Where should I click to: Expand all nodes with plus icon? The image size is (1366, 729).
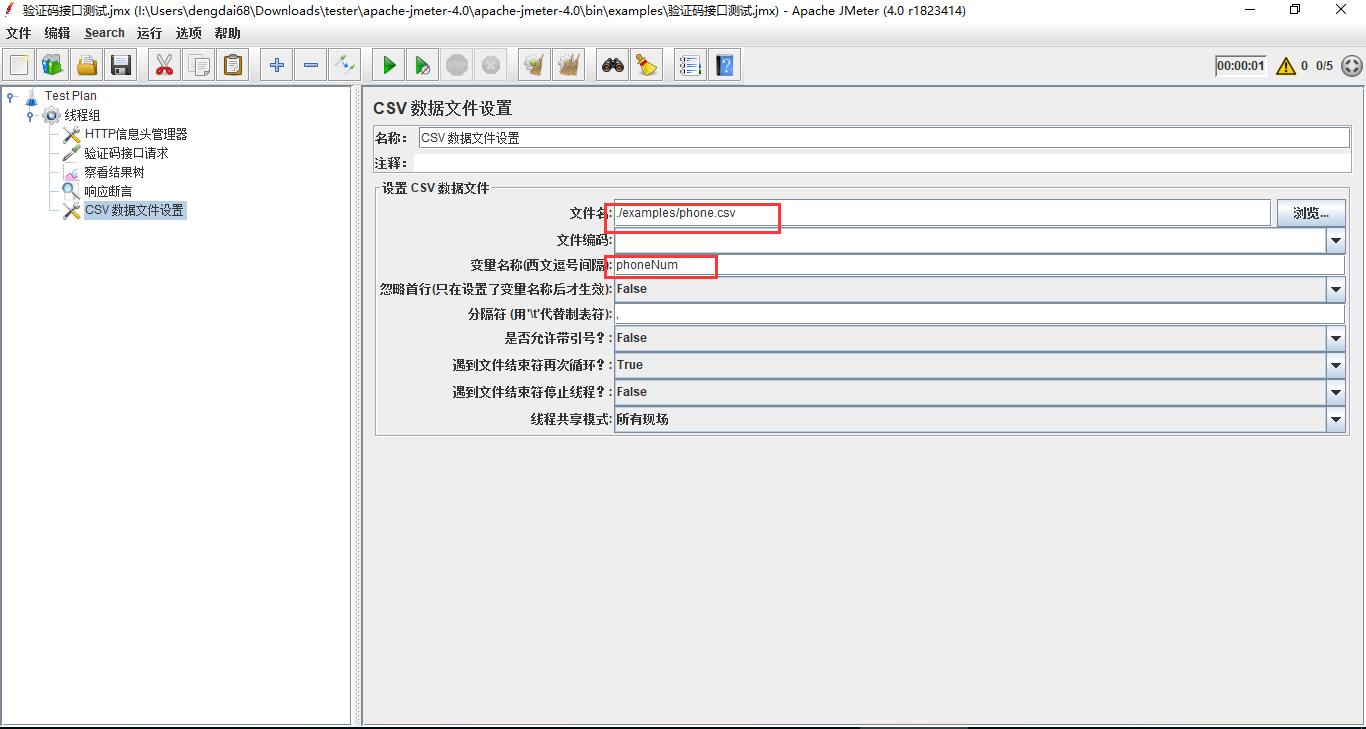[277, 66]
